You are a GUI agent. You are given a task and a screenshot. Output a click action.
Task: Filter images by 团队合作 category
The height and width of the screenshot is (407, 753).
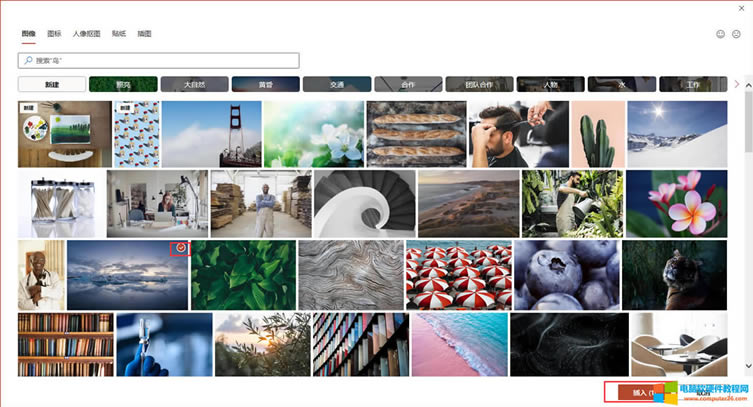(x=479, y=84)
